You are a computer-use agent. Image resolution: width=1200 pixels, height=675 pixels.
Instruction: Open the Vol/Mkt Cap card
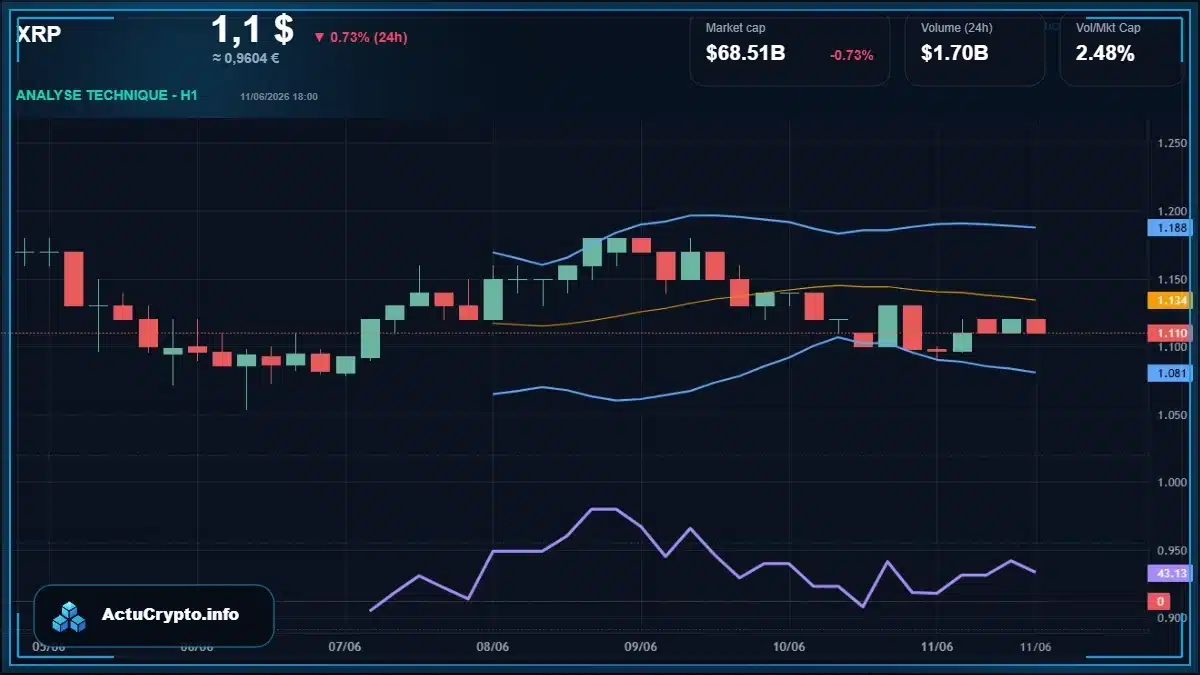point(1120,48)
